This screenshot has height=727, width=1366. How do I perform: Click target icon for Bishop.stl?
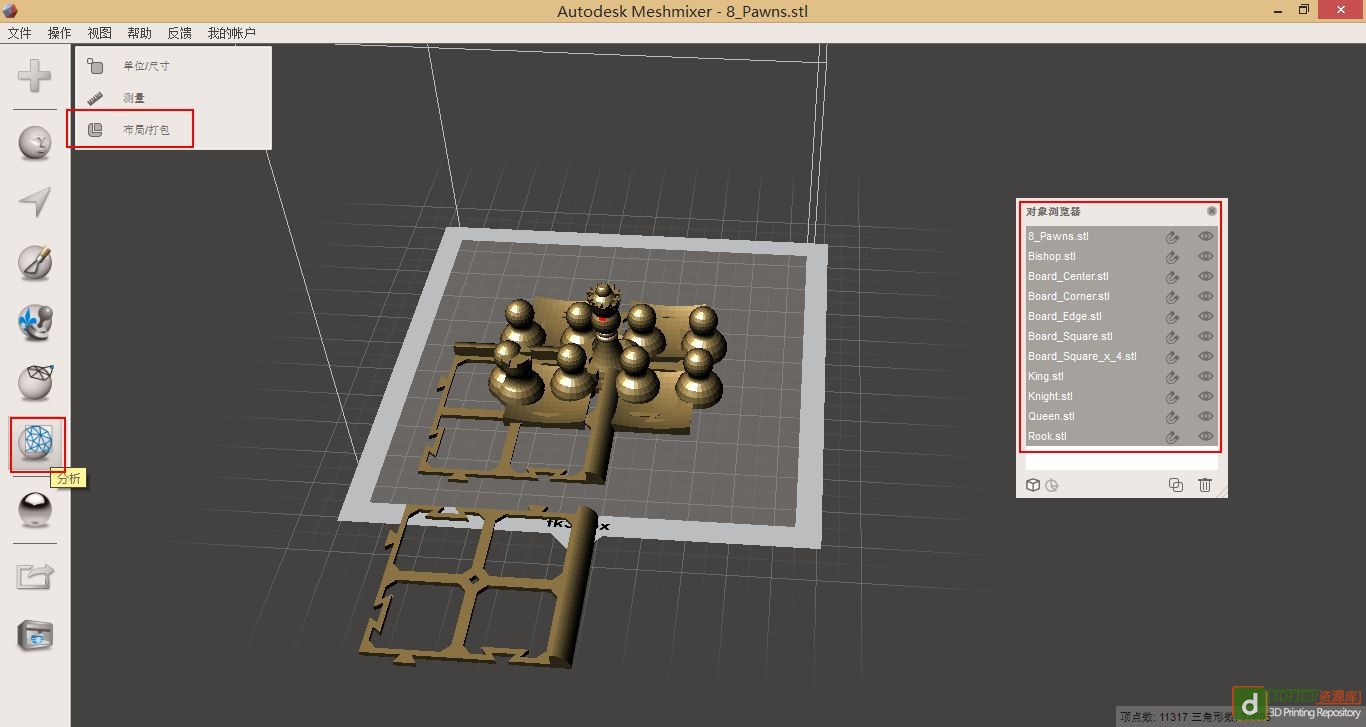(1172, 257)
